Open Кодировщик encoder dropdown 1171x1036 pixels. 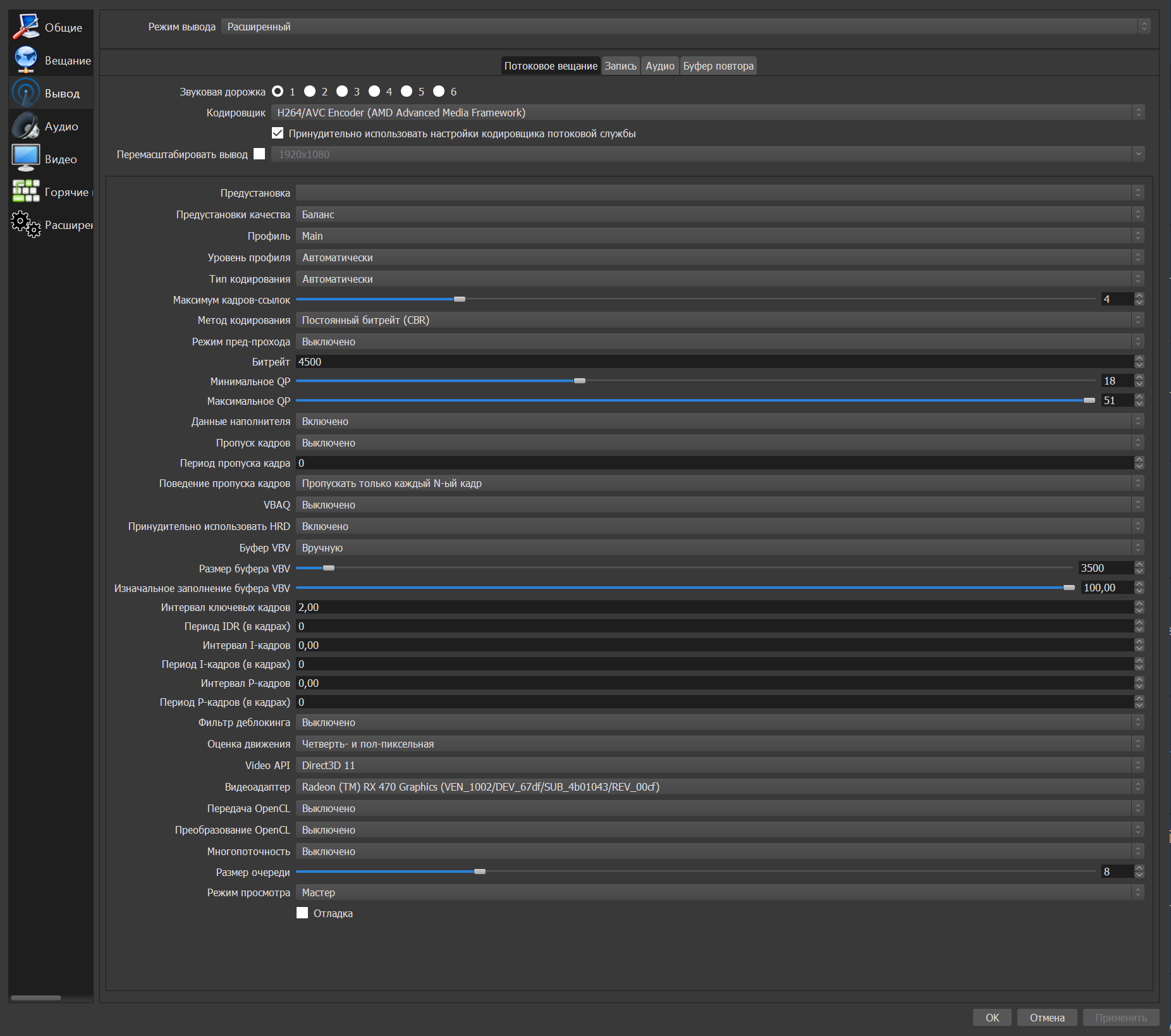pos(708,113)
